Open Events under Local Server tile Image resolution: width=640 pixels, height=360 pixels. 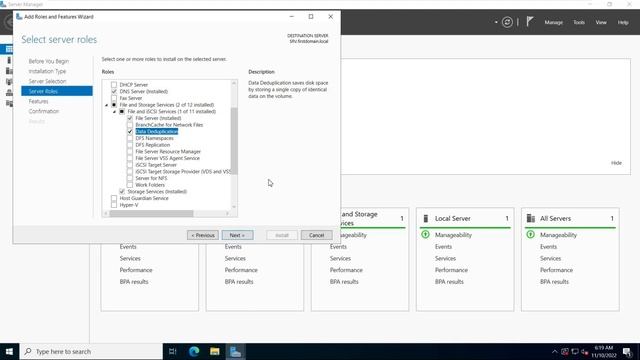click(x=443, y=247)
